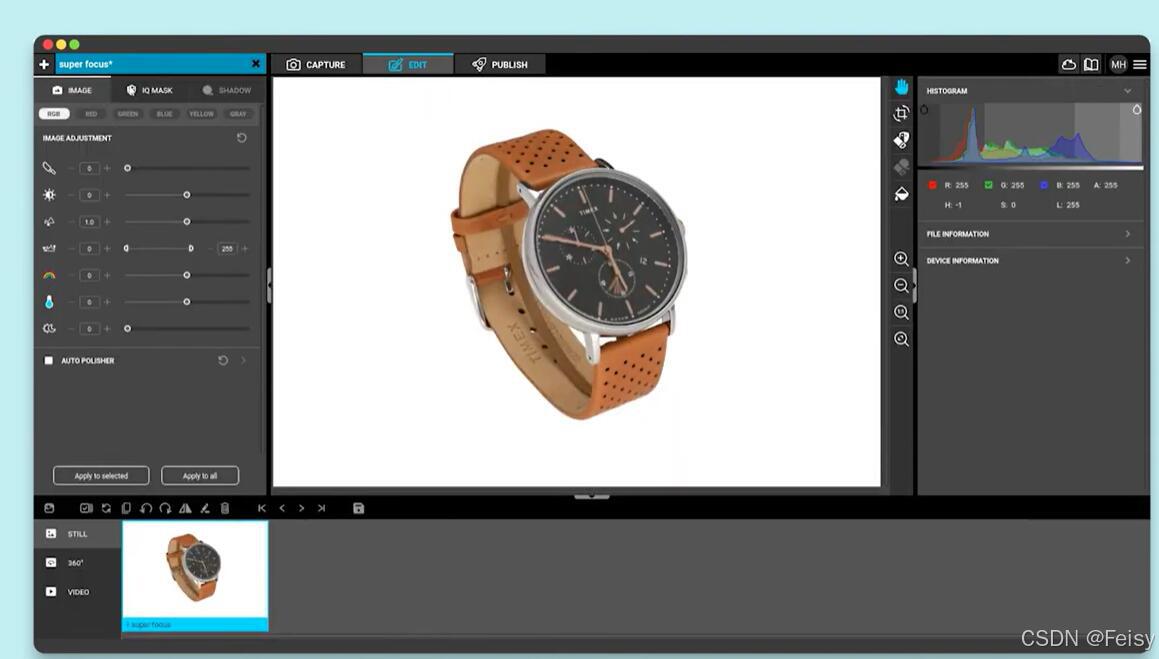Open the manual book icon
This screenshot has height=659, width=1159.
(1091, 64)
